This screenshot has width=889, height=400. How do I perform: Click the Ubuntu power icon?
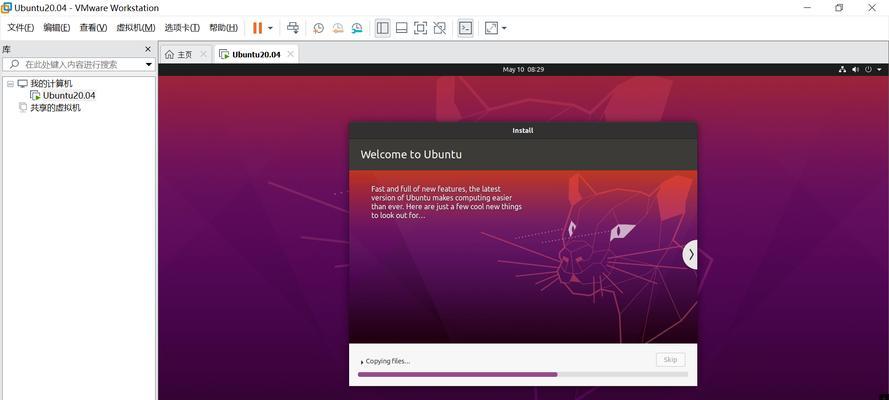(868, 70)
